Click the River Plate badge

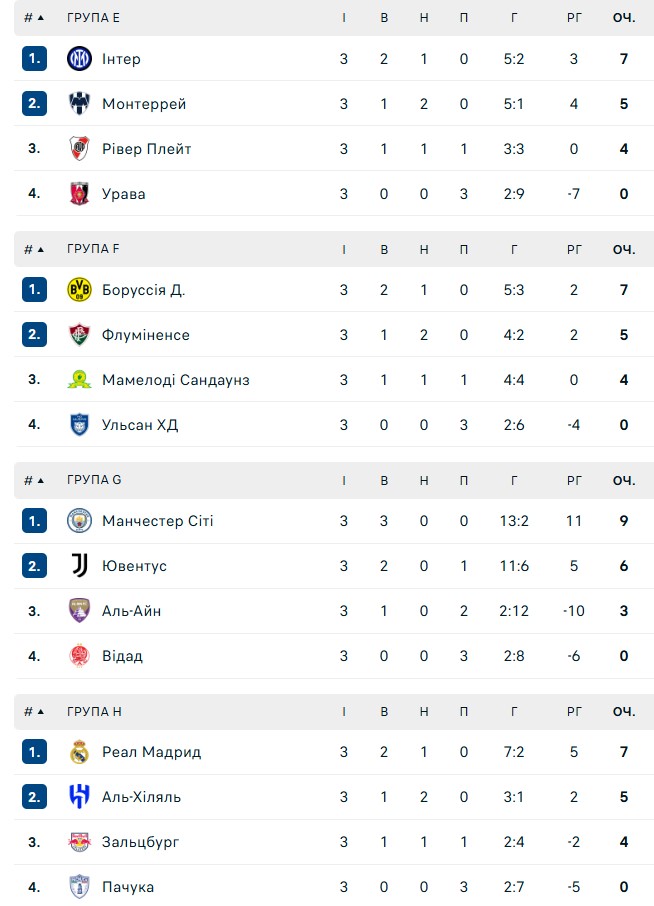tap(79, 149)
